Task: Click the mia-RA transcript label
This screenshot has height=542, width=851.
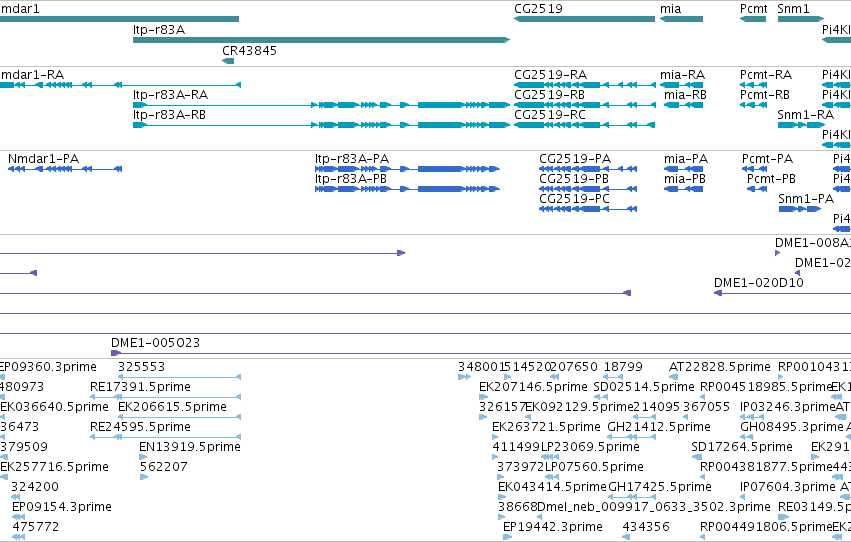Action: (682, 75)
